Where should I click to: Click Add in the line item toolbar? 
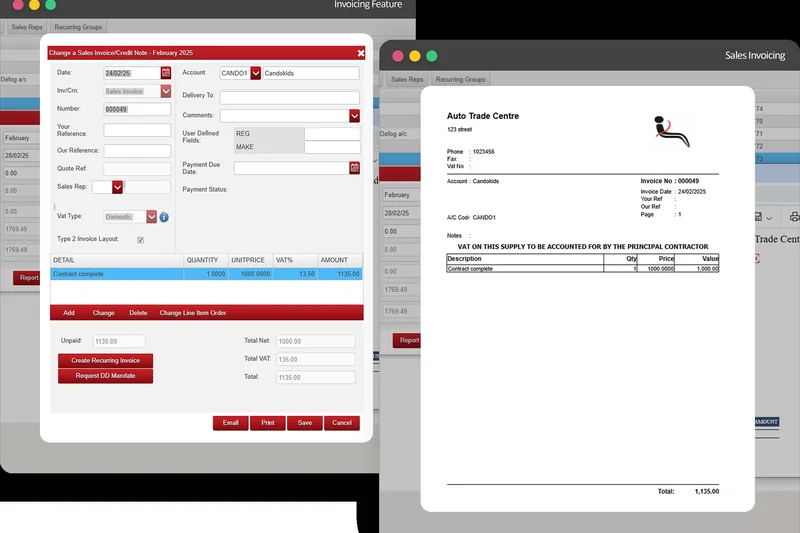coord(69,313)
